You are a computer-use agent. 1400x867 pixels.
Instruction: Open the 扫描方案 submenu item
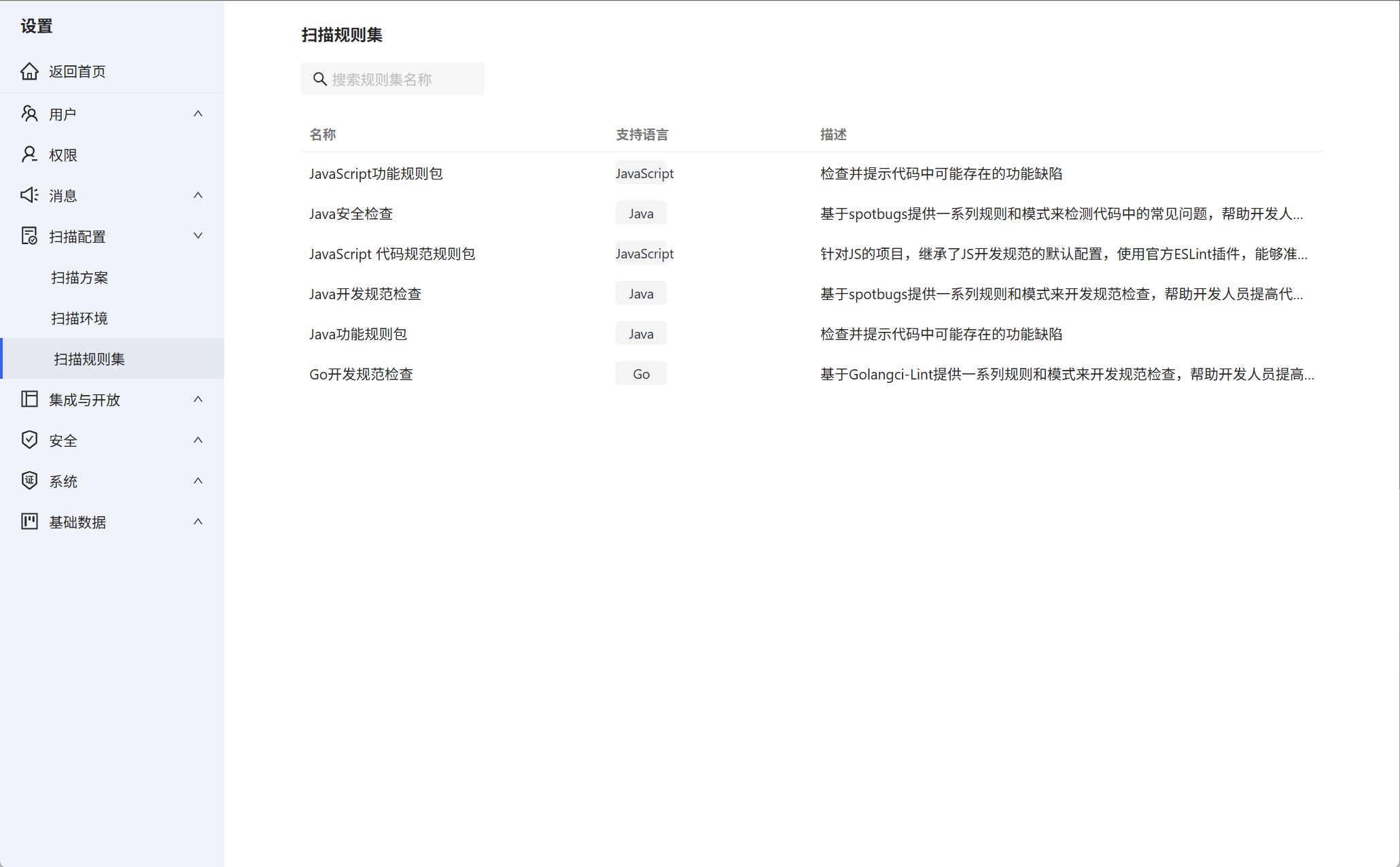coord(80,277)
